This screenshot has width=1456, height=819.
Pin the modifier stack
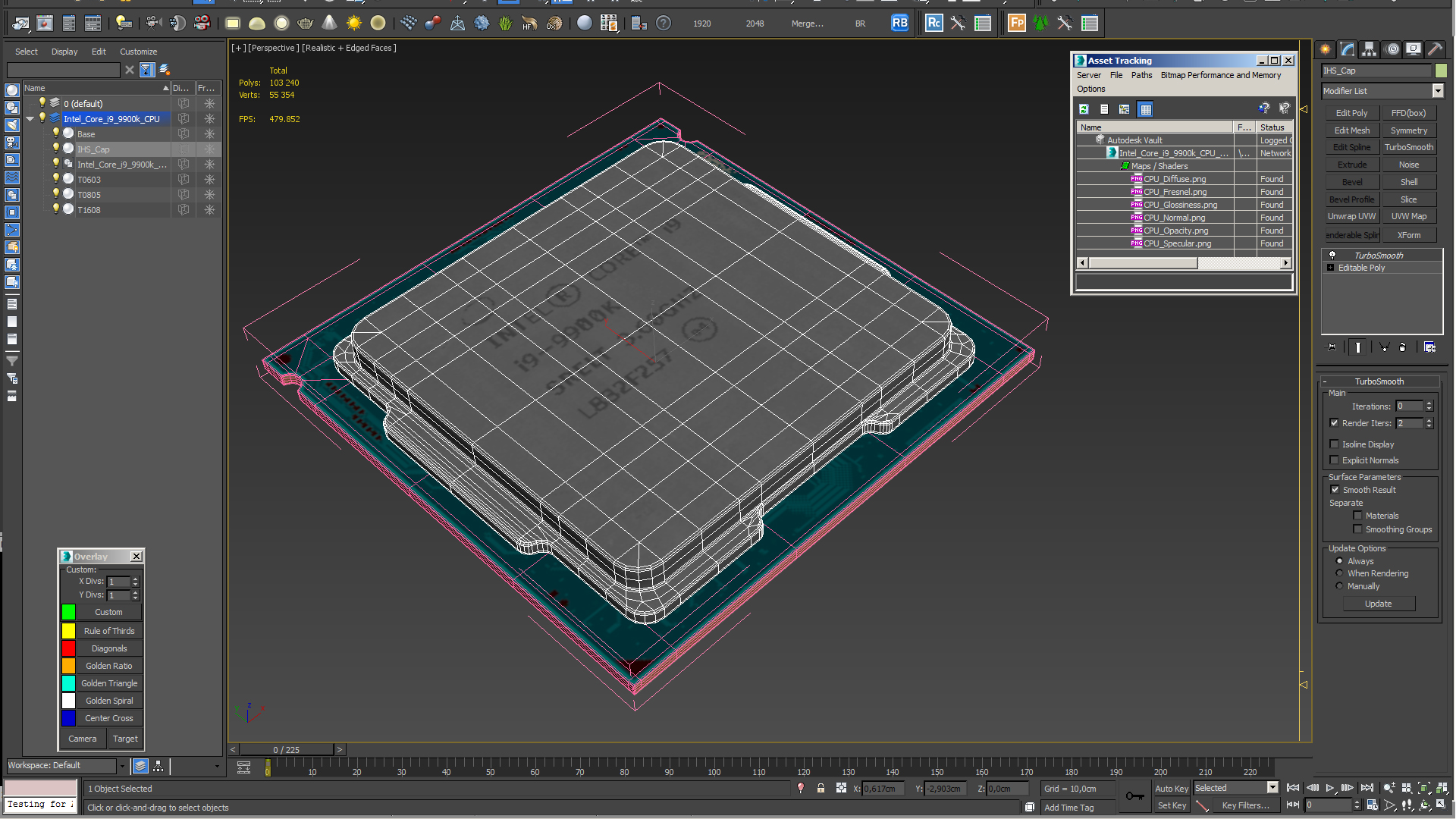point(1332,347)
